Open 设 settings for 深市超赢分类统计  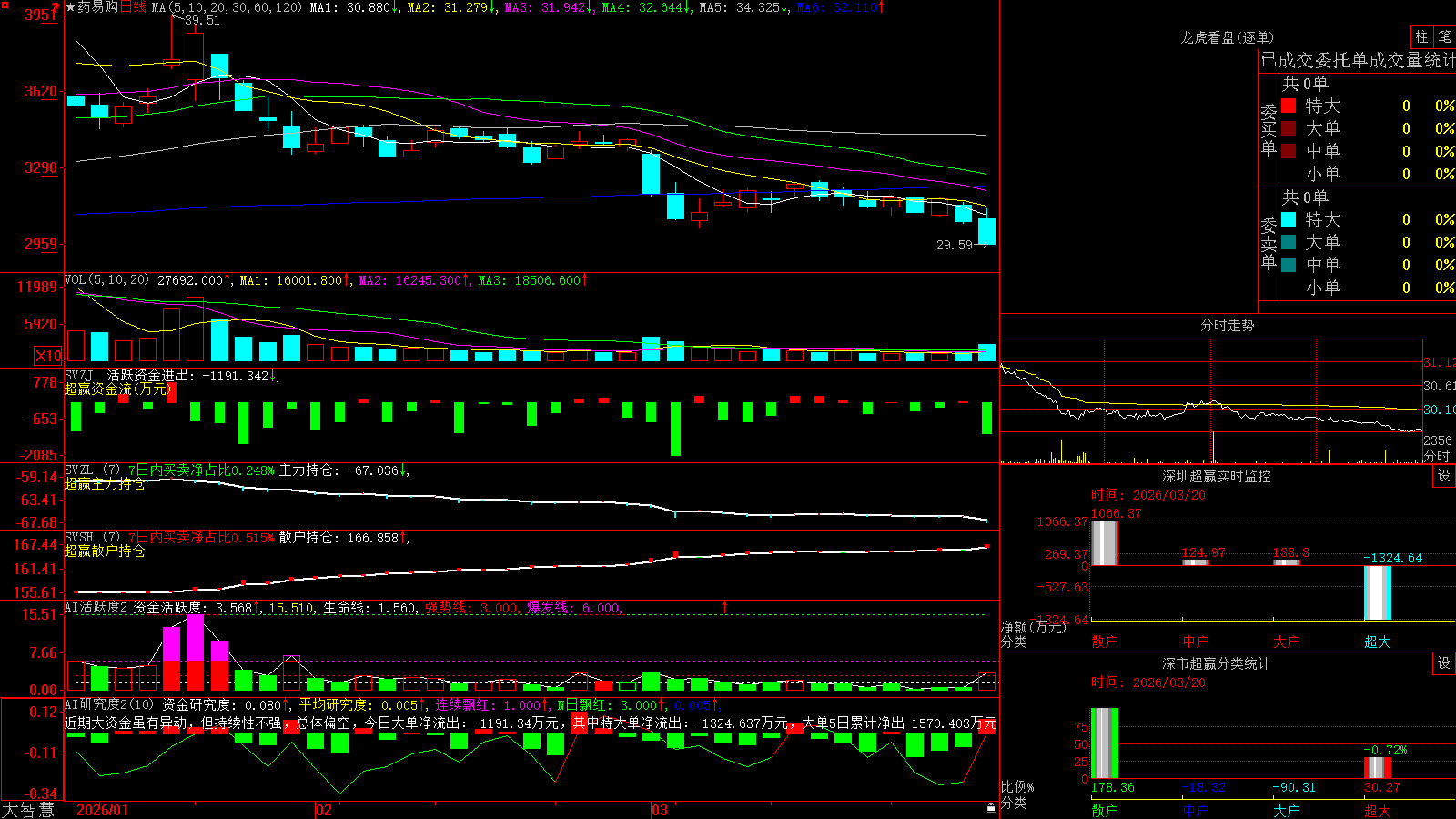(x=1444, y=663)
